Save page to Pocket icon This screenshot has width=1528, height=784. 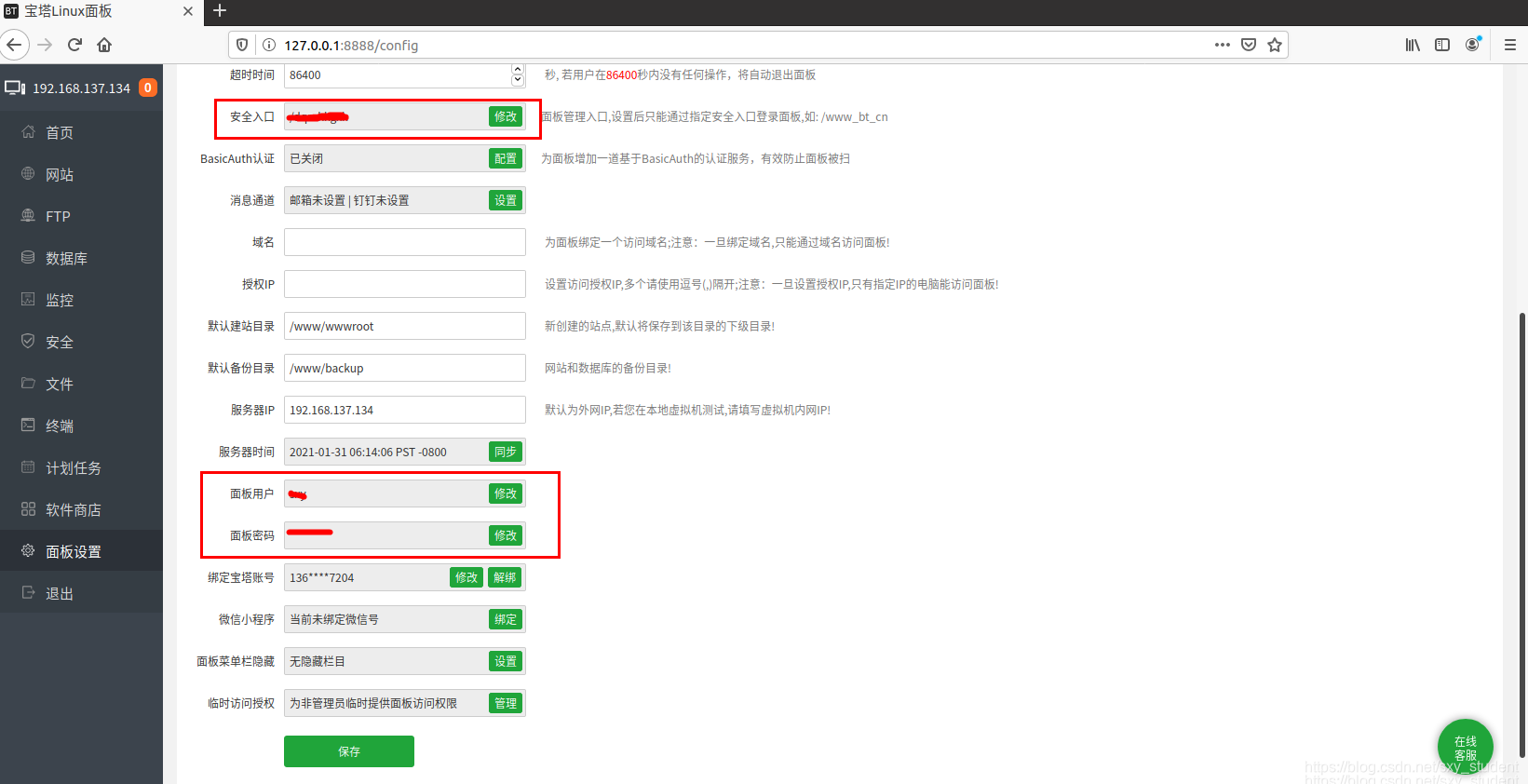(1249, 45)
